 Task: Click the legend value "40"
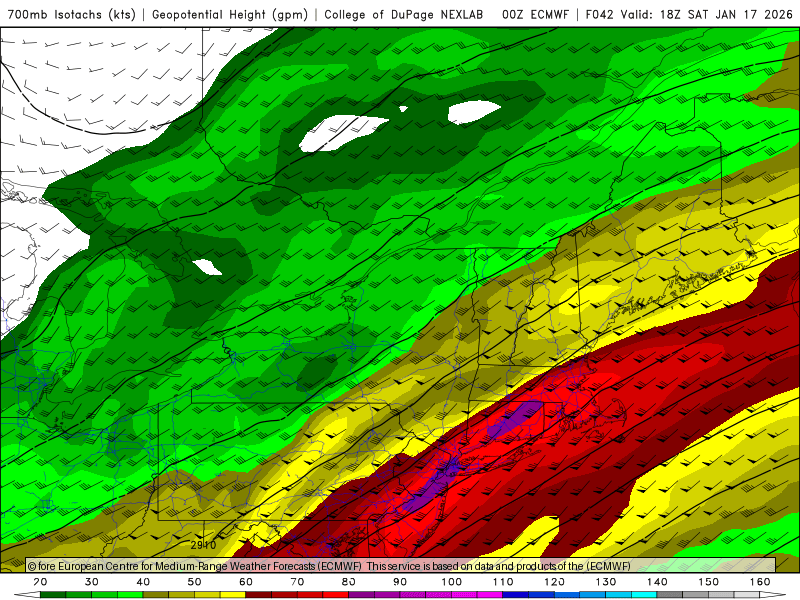coord(143,582)
